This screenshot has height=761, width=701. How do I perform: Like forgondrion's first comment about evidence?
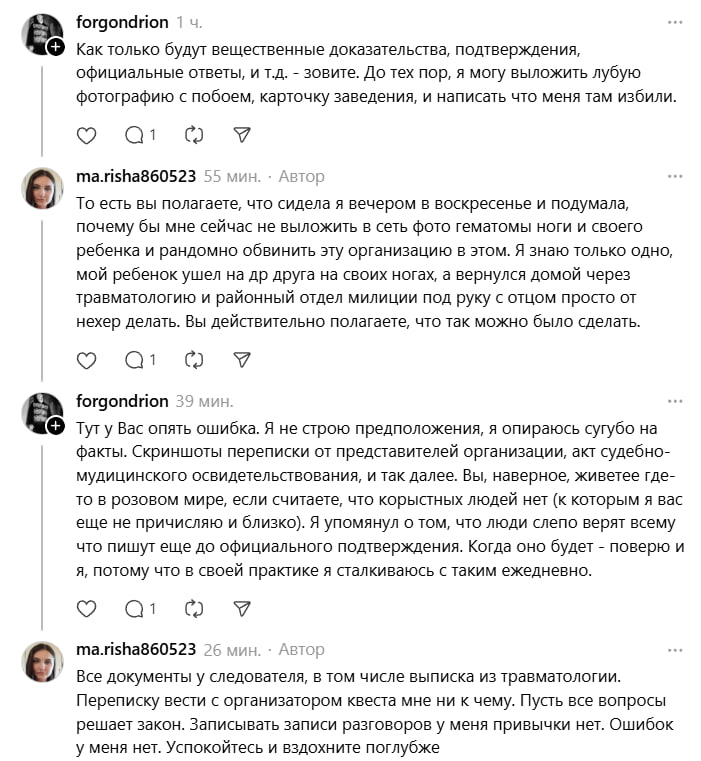coord(87,134)
